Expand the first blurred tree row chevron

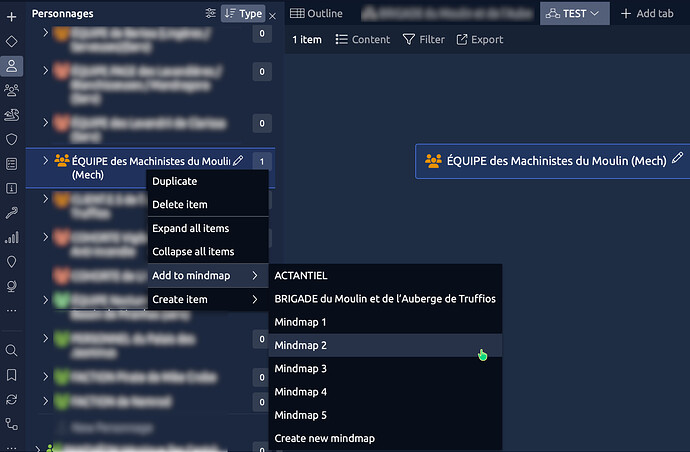pos(45,33)
